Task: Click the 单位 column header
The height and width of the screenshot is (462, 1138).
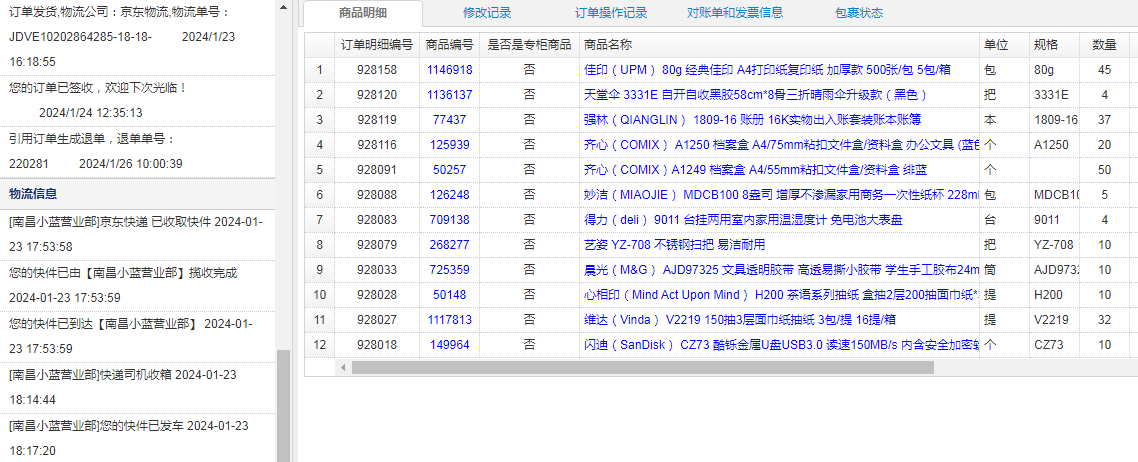Action: (1004, 45)
